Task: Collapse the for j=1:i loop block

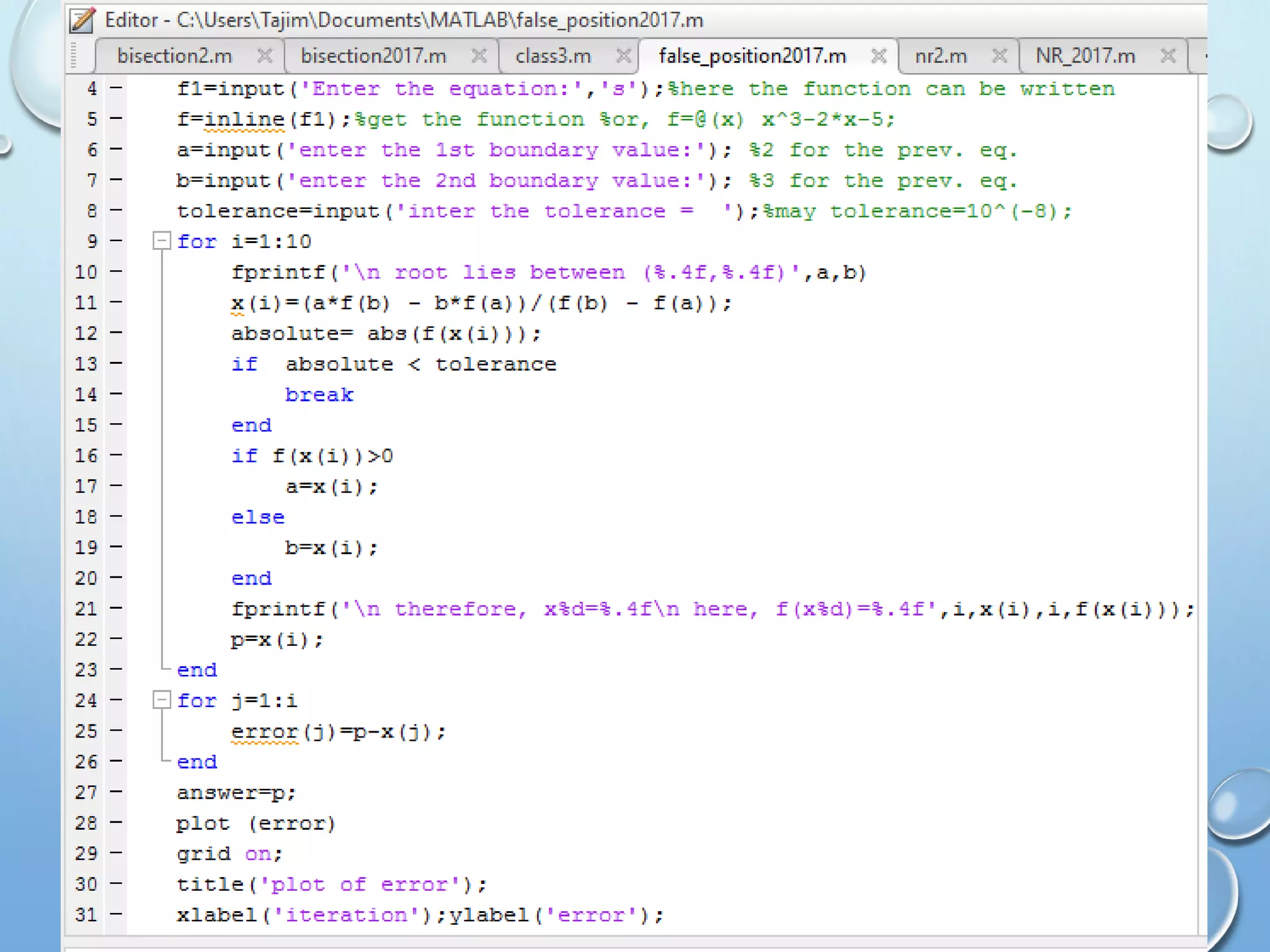Action: pos(162,700)
